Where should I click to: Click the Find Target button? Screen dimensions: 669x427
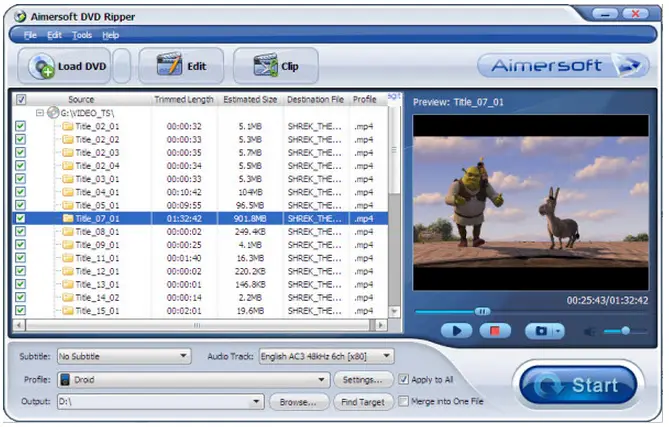coord(363,402)
